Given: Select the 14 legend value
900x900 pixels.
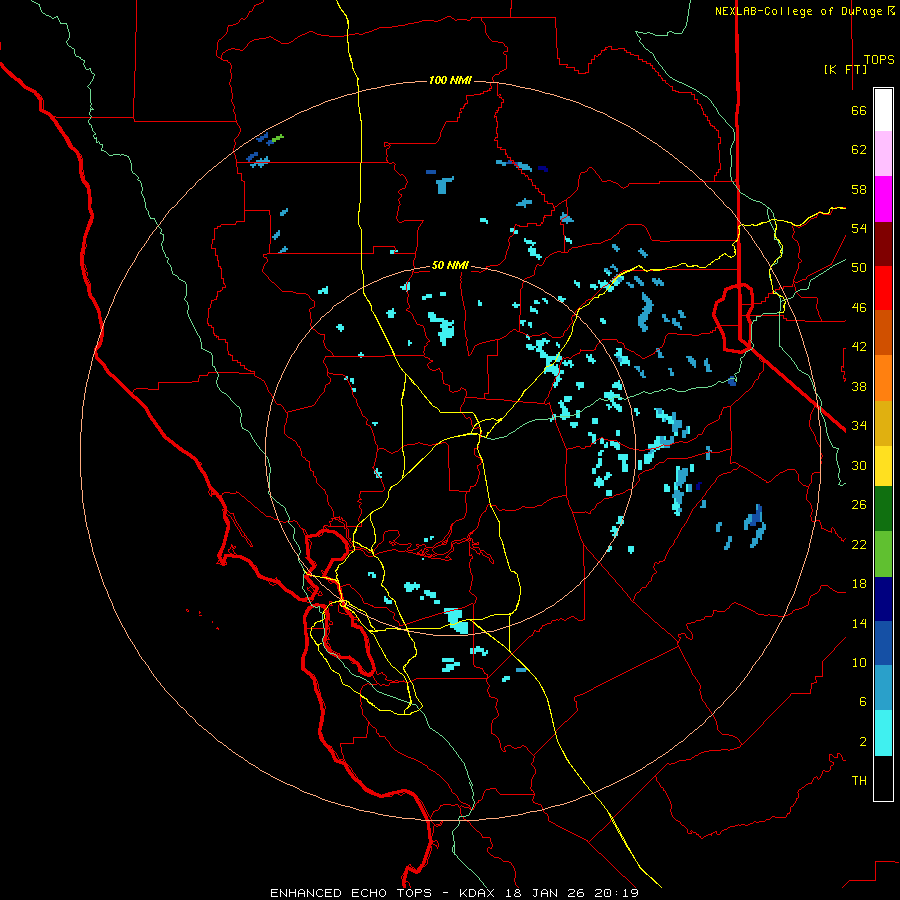Looking at the screenshot, I should click(859, 623).
